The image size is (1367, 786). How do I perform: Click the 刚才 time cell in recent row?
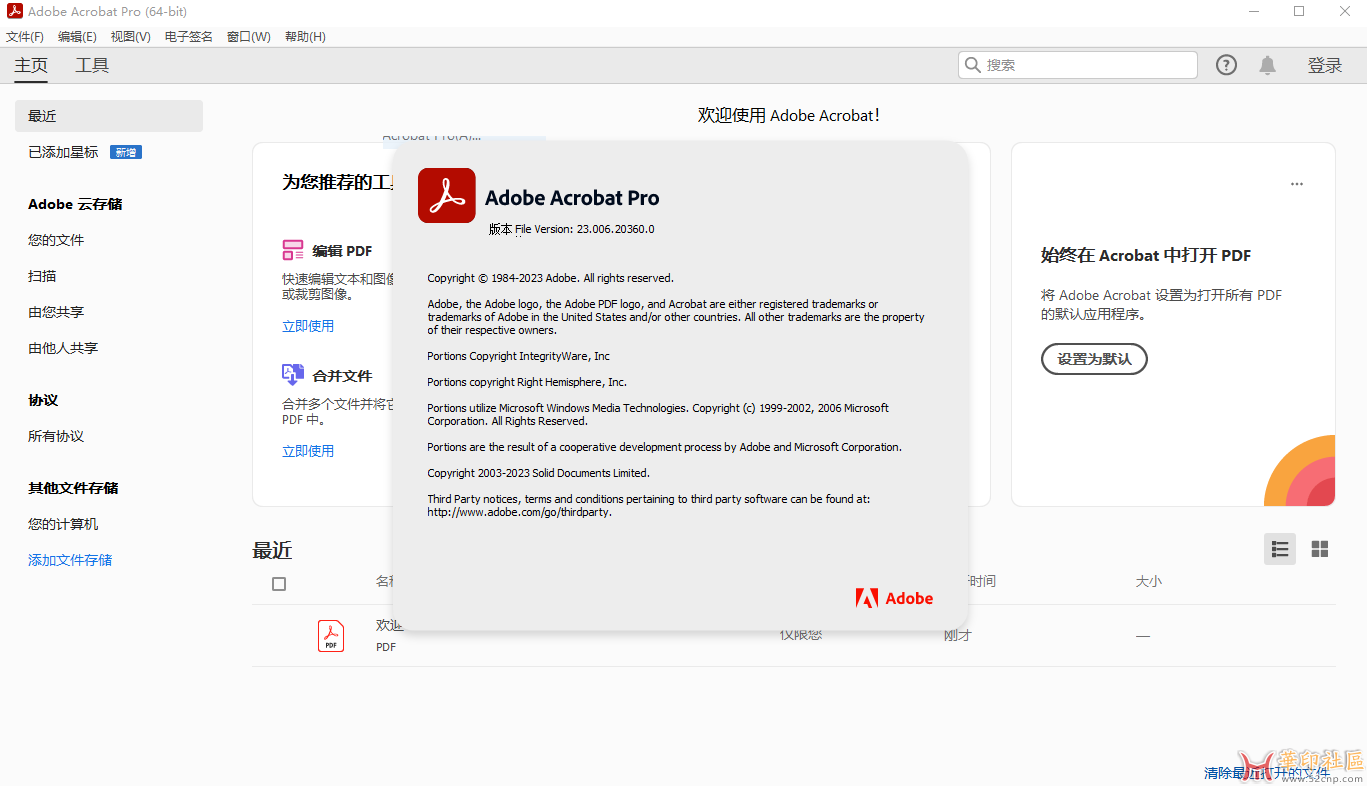click(x=958, y=635)
